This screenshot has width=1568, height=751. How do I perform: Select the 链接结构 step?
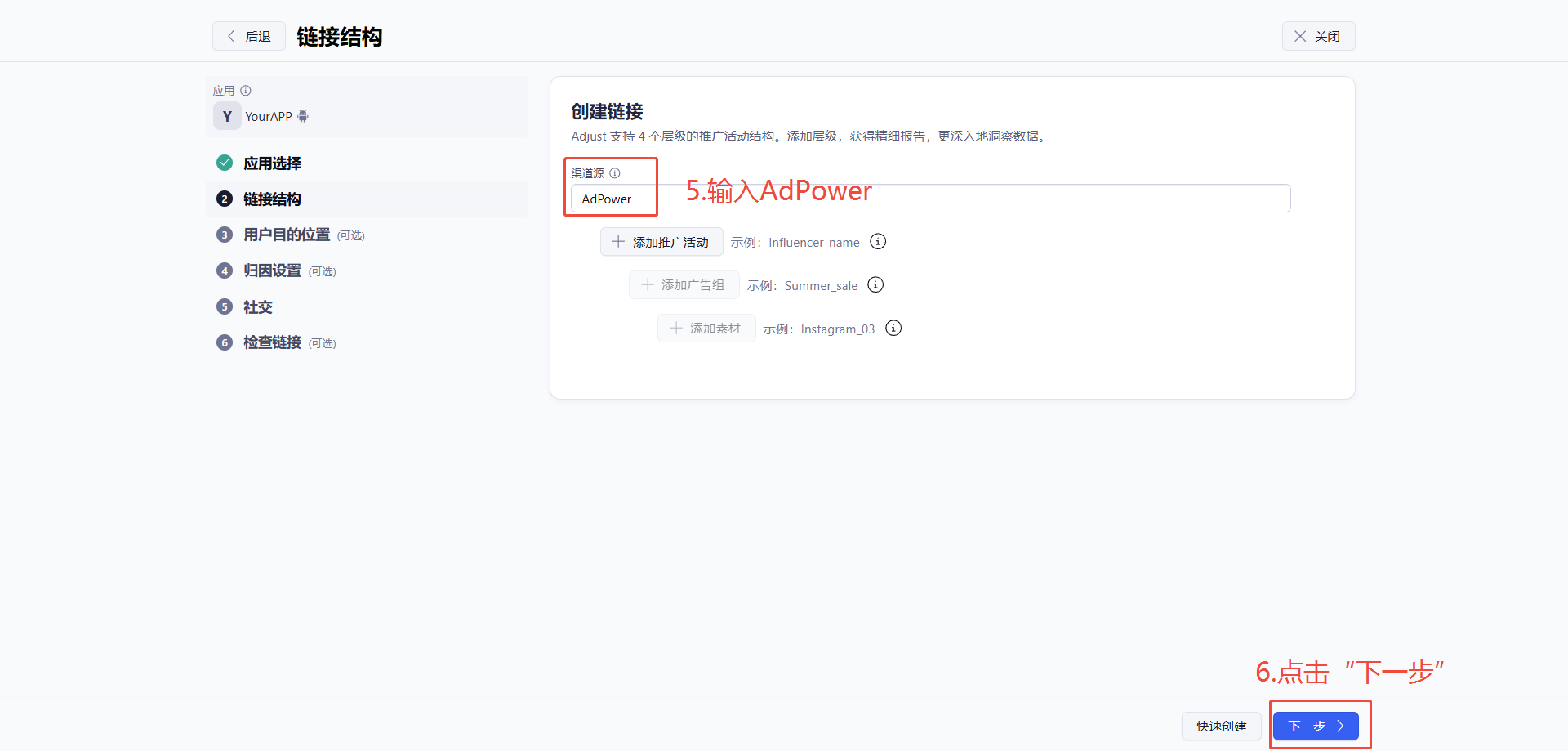pyautogui.click(x=272, y=199)
